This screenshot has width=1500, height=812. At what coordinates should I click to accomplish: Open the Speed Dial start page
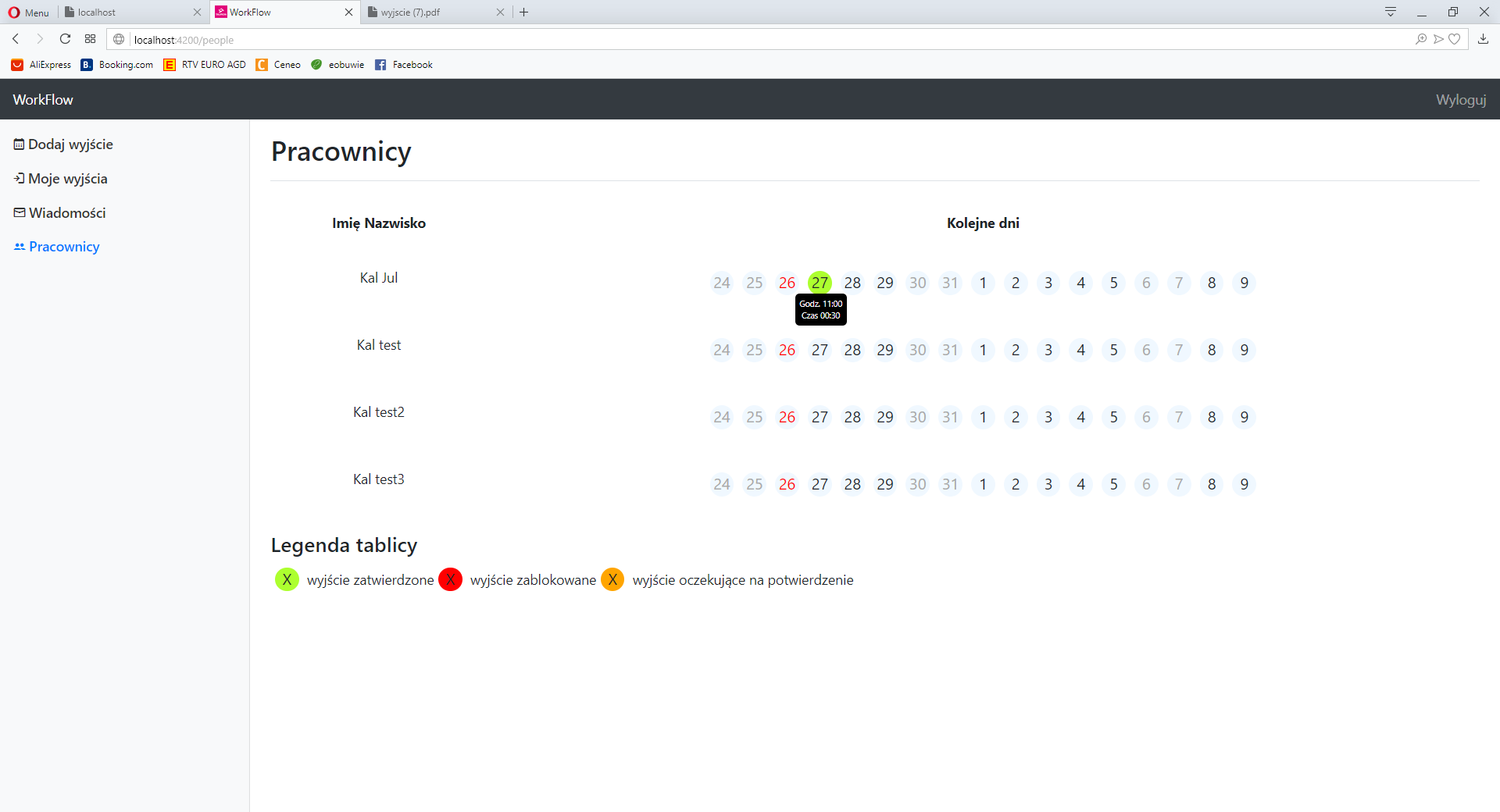coord(91,39)
